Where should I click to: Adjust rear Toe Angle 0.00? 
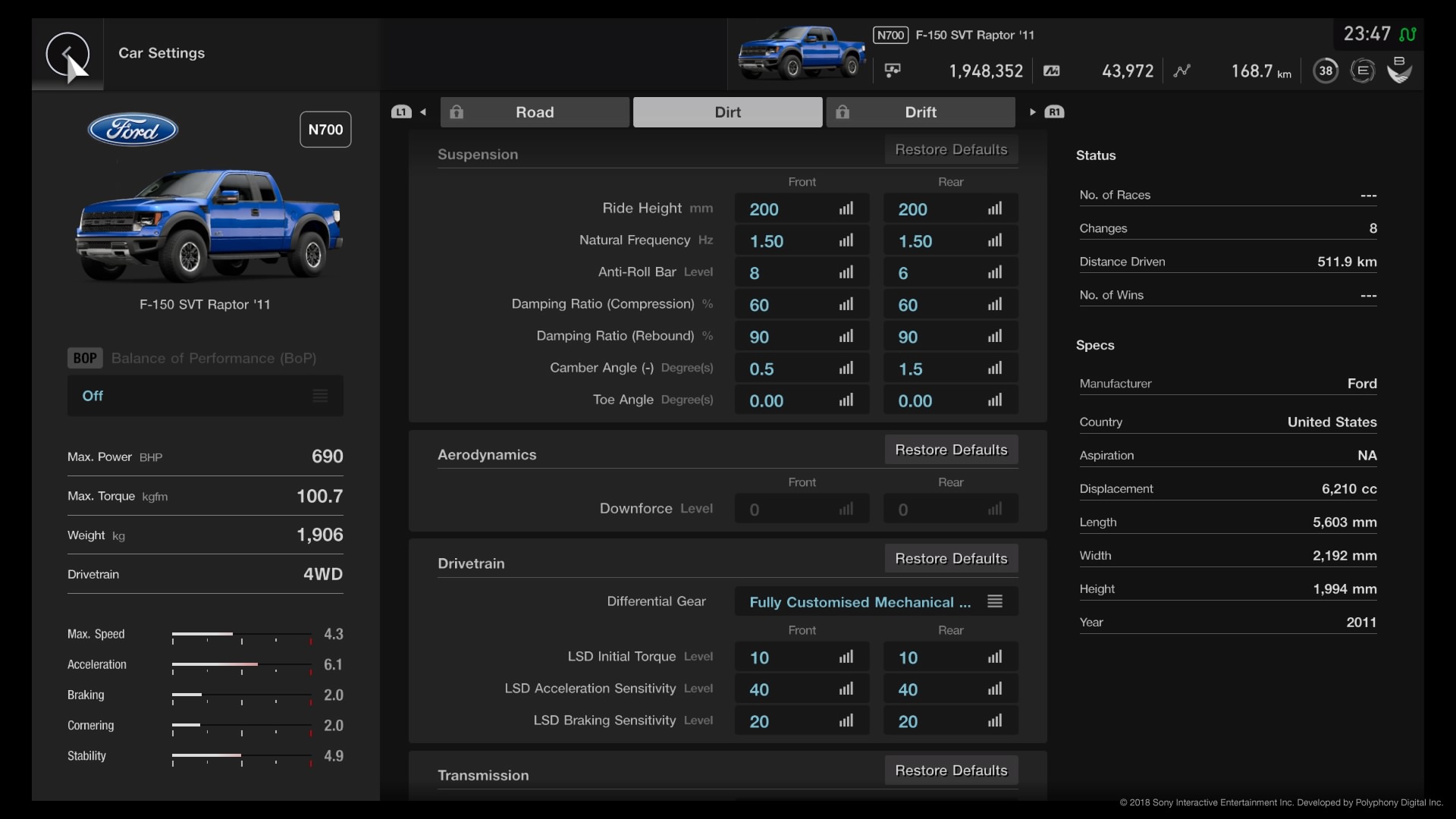point(950,400)
